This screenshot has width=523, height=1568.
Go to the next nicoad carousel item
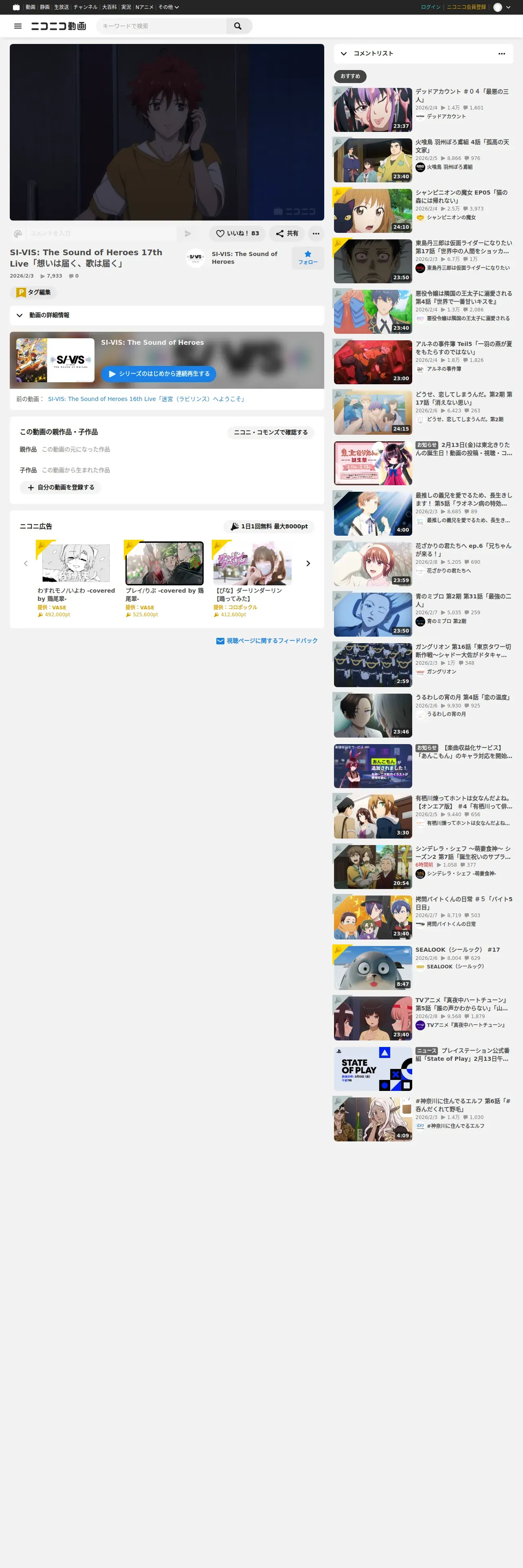coord(308,564)
